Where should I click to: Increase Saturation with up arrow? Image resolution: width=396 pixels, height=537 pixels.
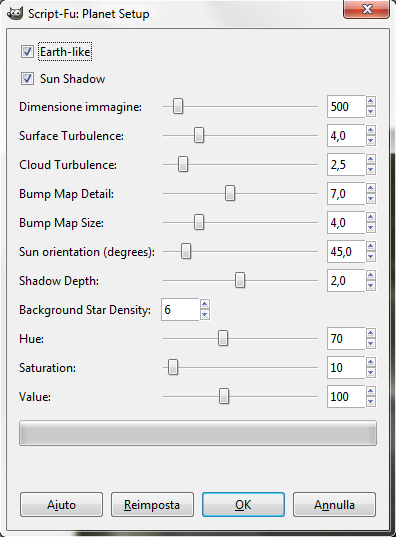click(371, 363)
